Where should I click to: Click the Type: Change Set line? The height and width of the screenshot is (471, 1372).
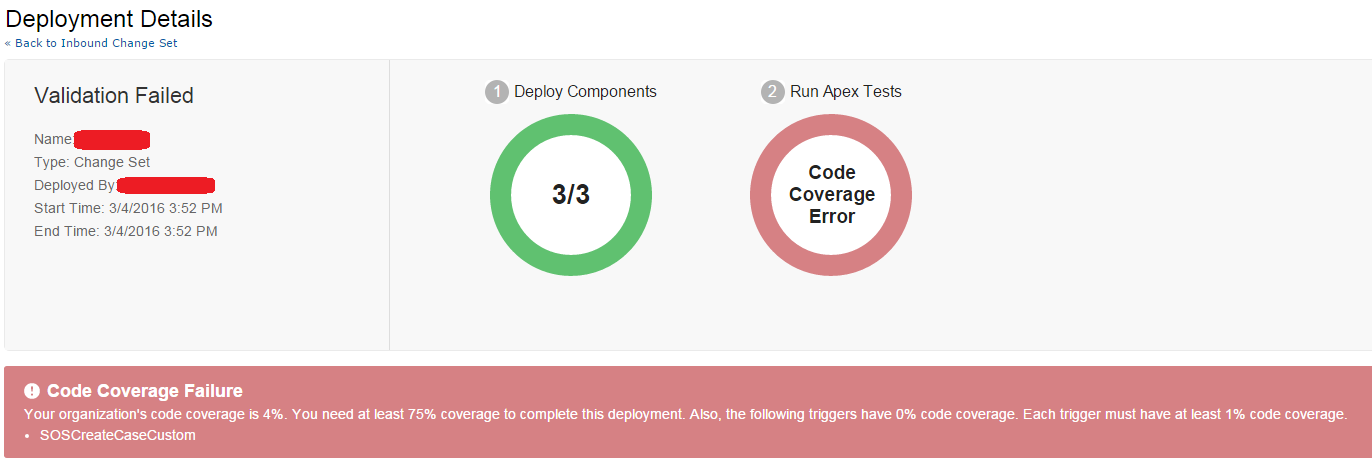tap(92, 162)
